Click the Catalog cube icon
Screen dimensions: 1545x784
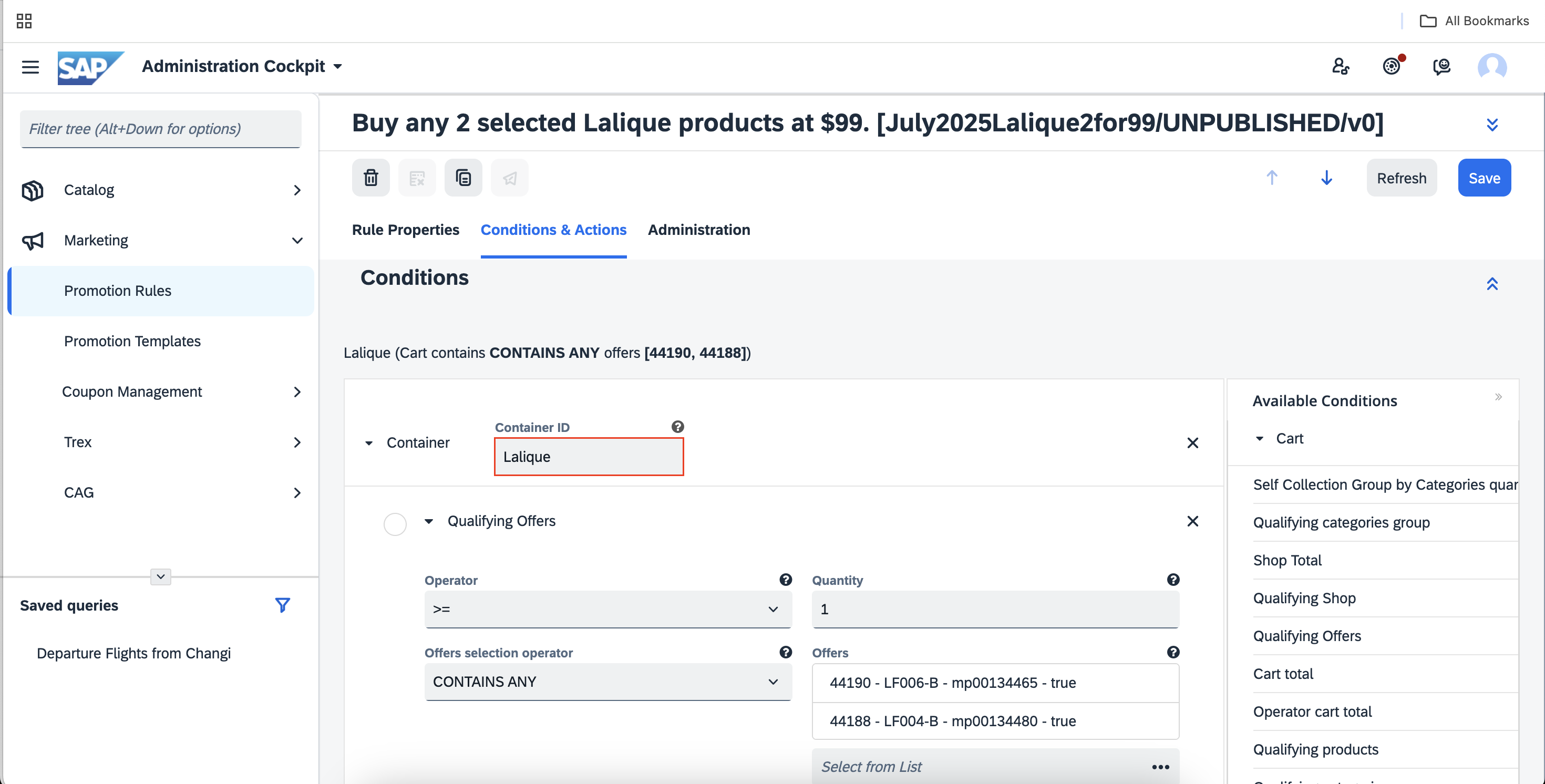tap(33, 190)
